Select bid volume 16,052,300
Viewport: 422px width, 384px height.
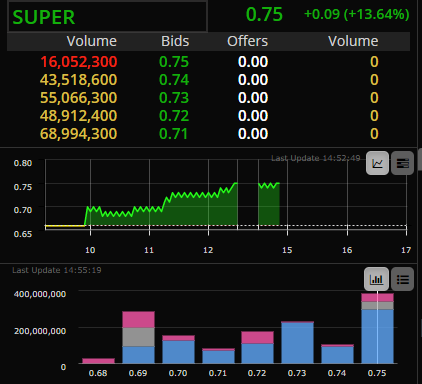point(79,62)
